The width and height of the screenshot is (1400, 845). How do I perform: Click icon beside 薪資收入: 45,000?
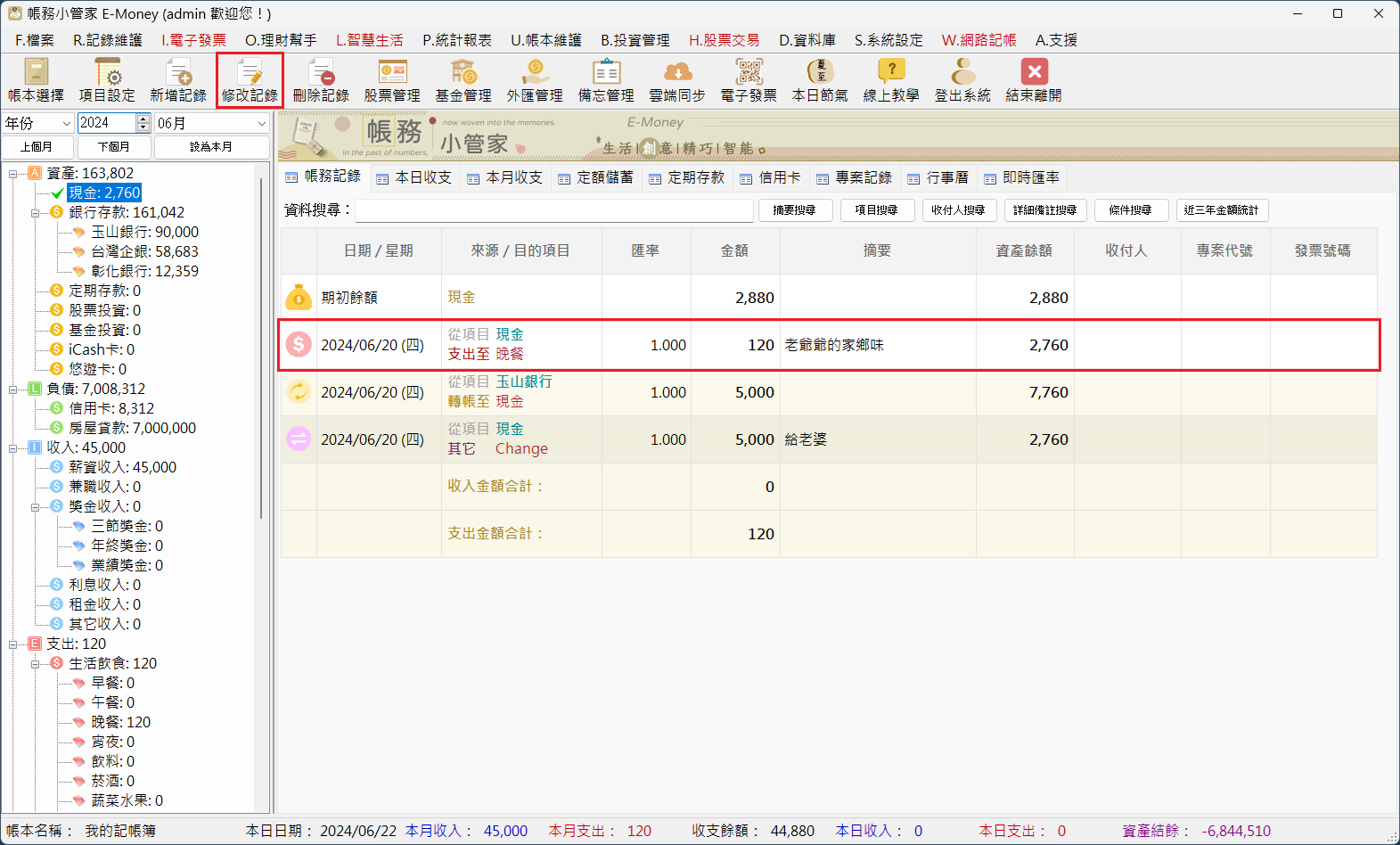pos(57,467)
